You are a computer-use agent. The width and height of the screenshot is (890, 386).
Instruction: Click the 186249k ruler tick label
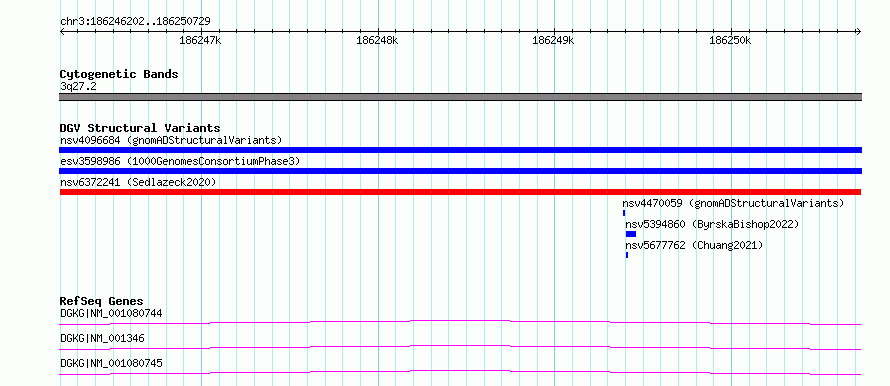553,41
